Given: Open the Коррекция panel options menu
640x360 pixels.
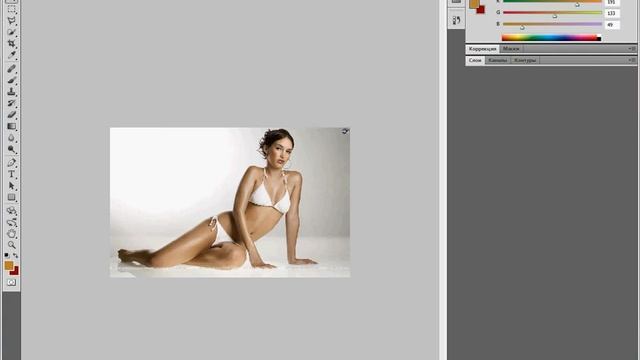Looking at the screenshot, I should click(632, 49).
